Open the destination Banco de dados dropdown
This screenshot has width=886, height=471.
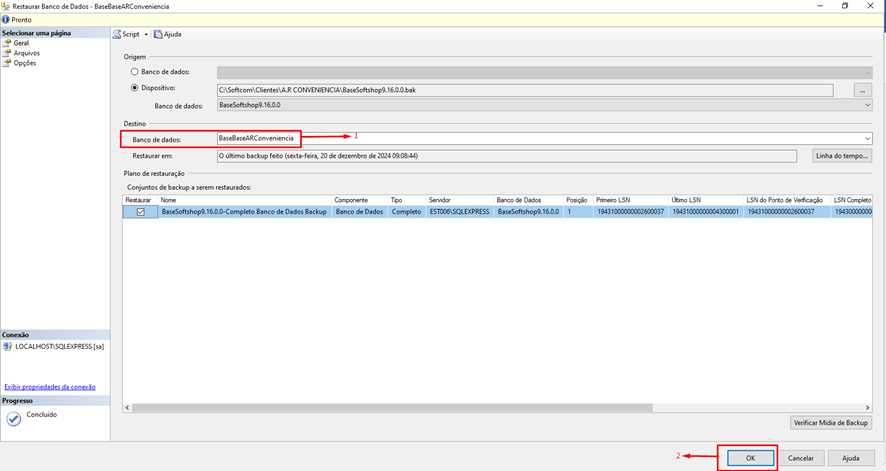coord(867,138)
